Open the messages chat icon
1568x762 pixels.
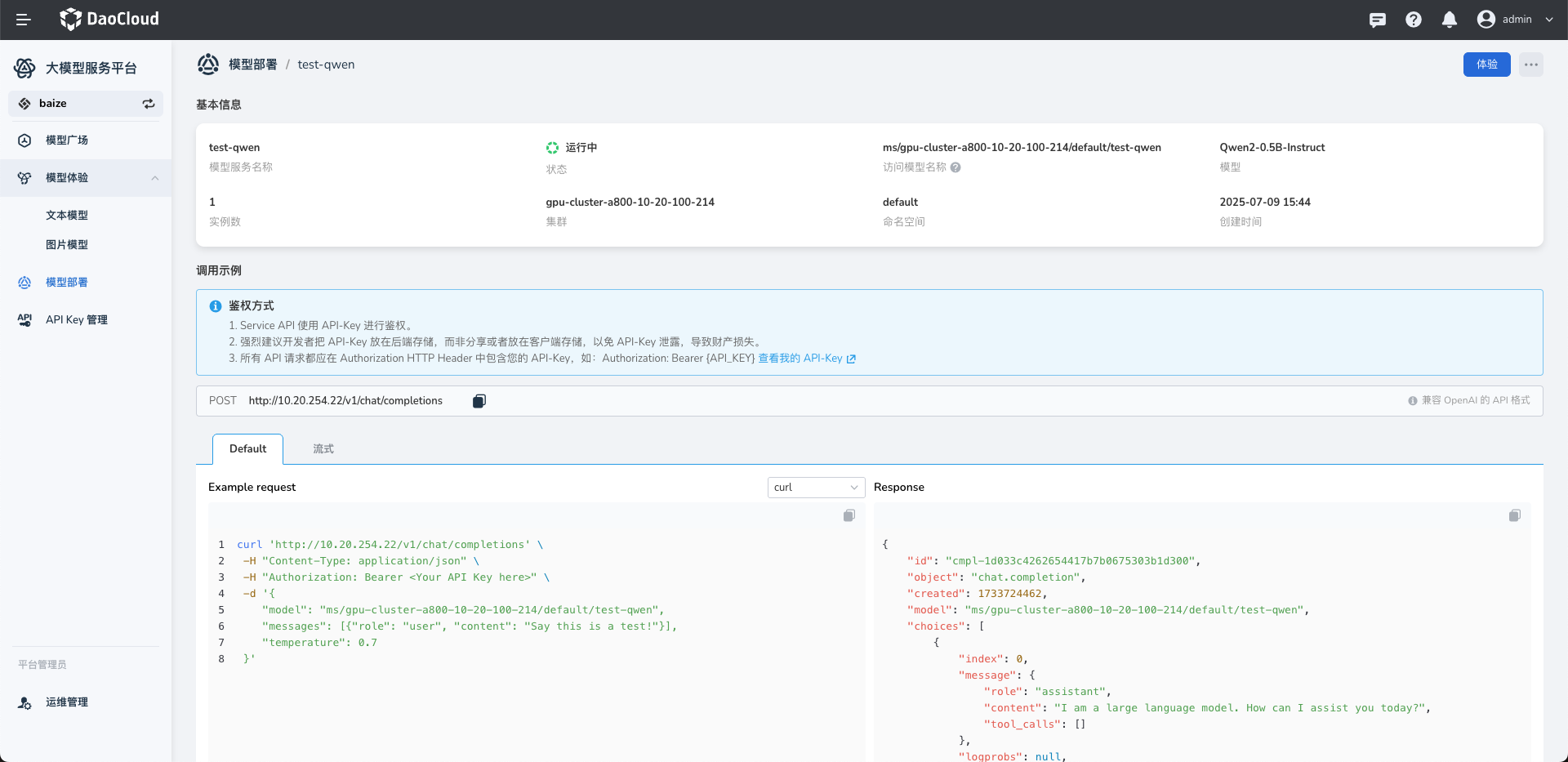pos(1377,20)
